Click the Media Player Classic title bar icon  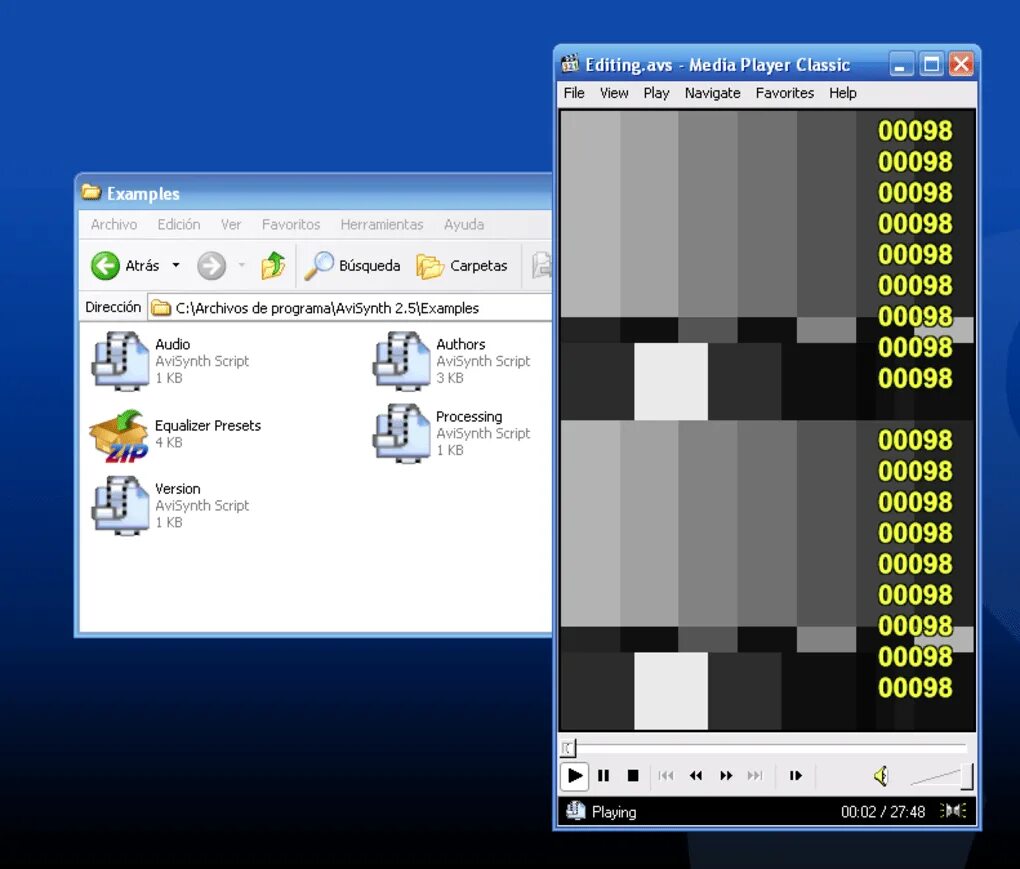570,64
